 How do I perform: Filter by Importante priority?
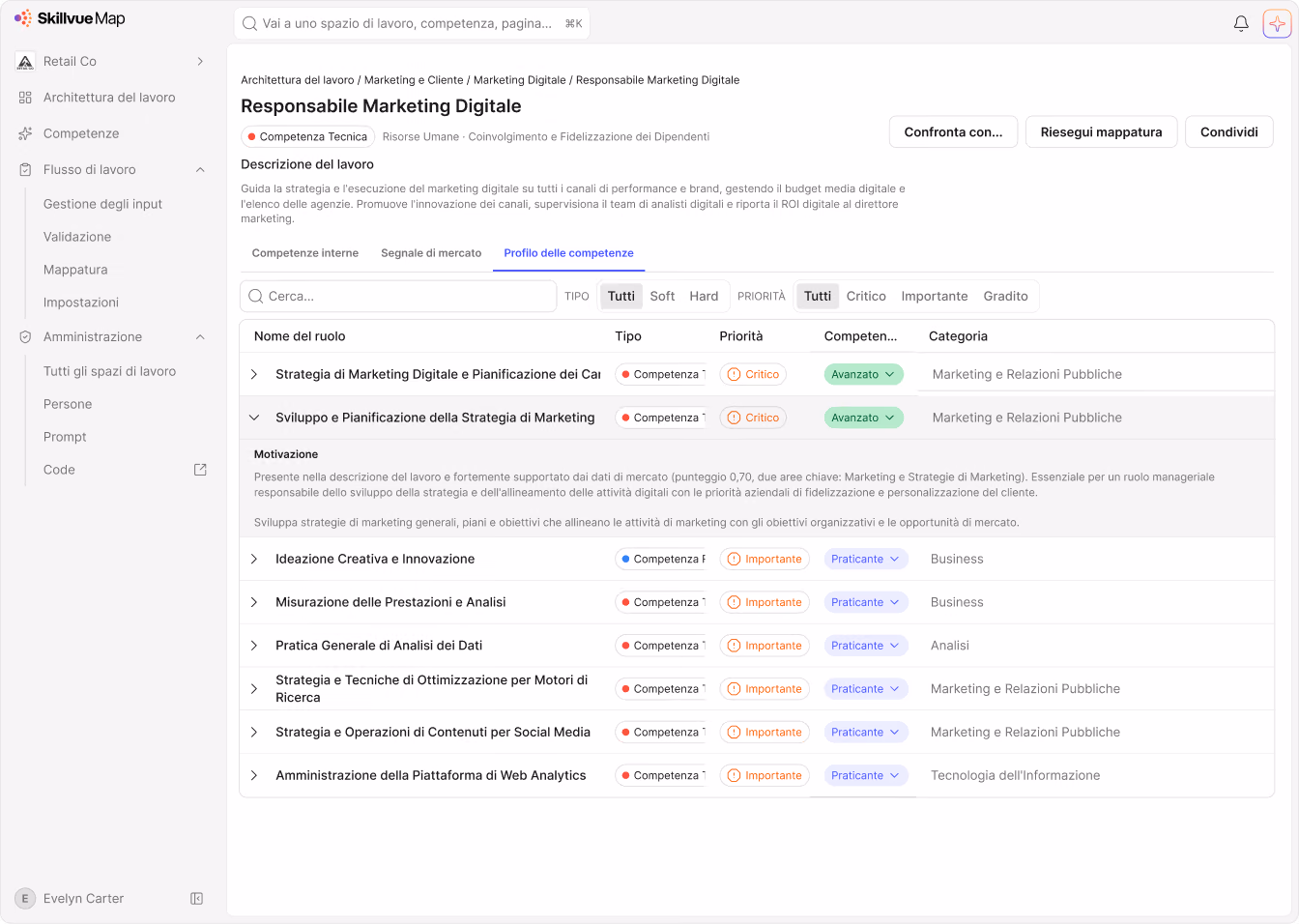coord(935,296)
